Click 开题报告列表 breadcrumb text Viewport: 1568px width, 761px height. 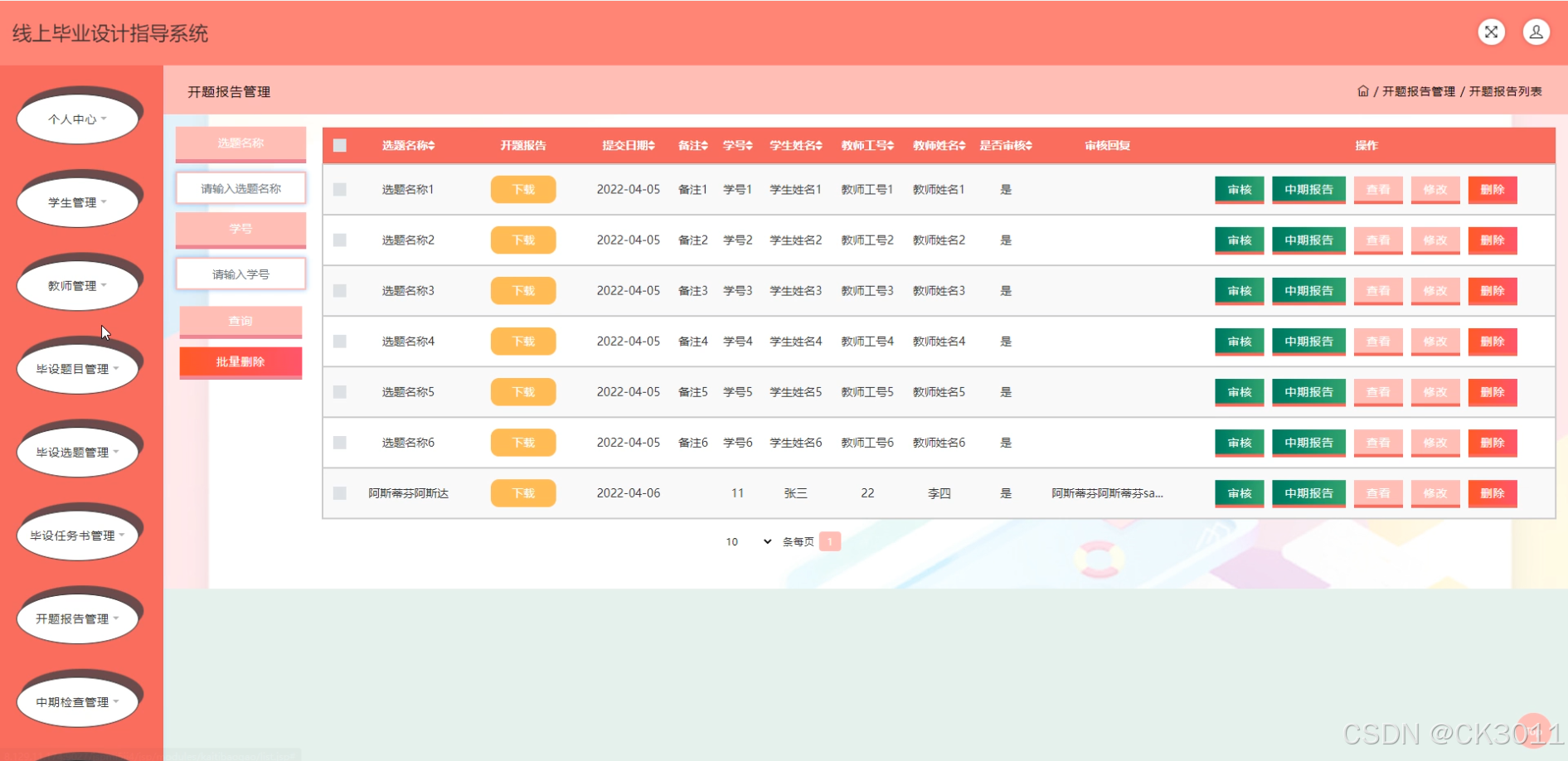click(1506, 91)
